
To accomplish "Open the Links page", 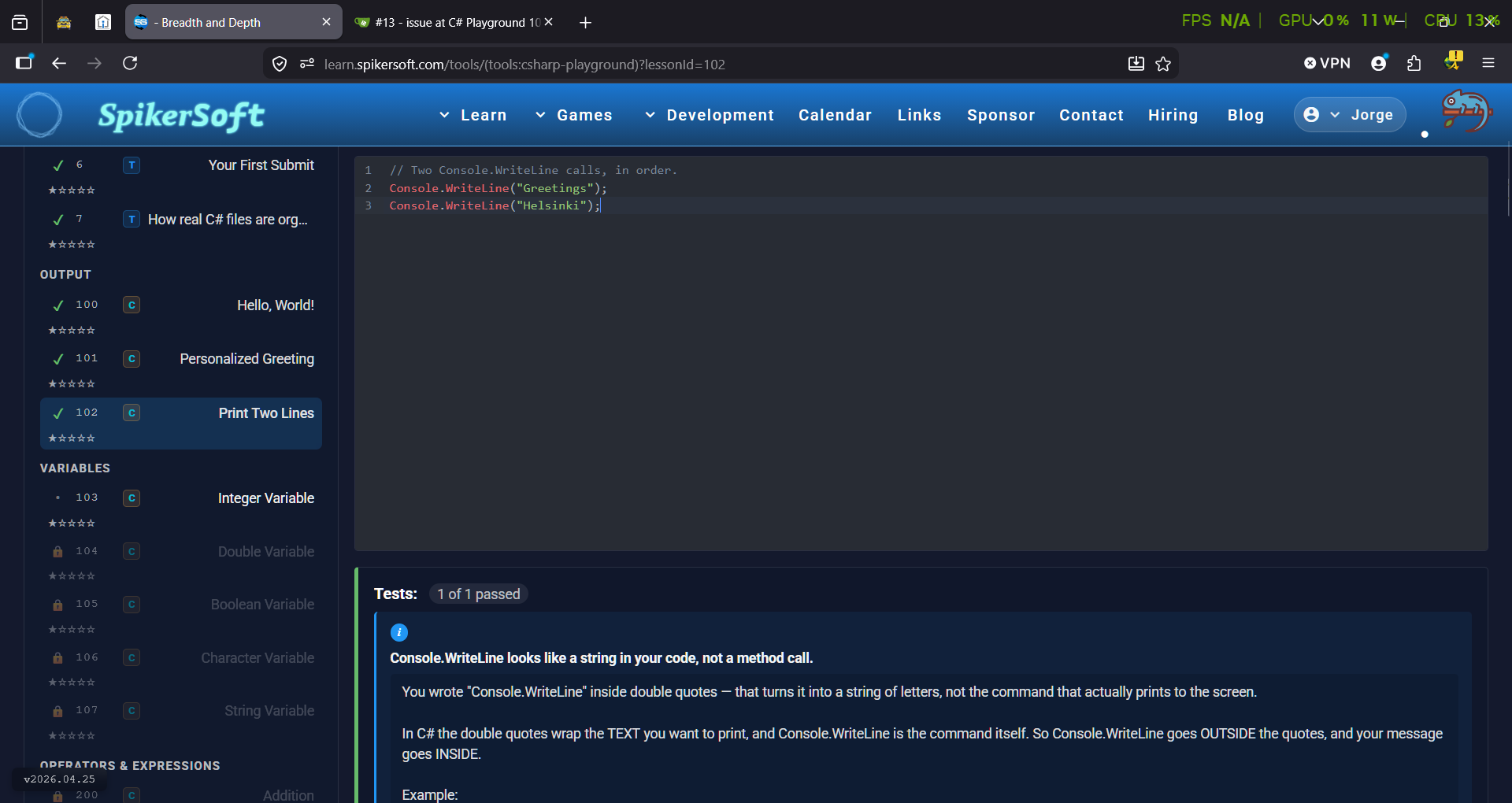I will click(x=919, y=115).
